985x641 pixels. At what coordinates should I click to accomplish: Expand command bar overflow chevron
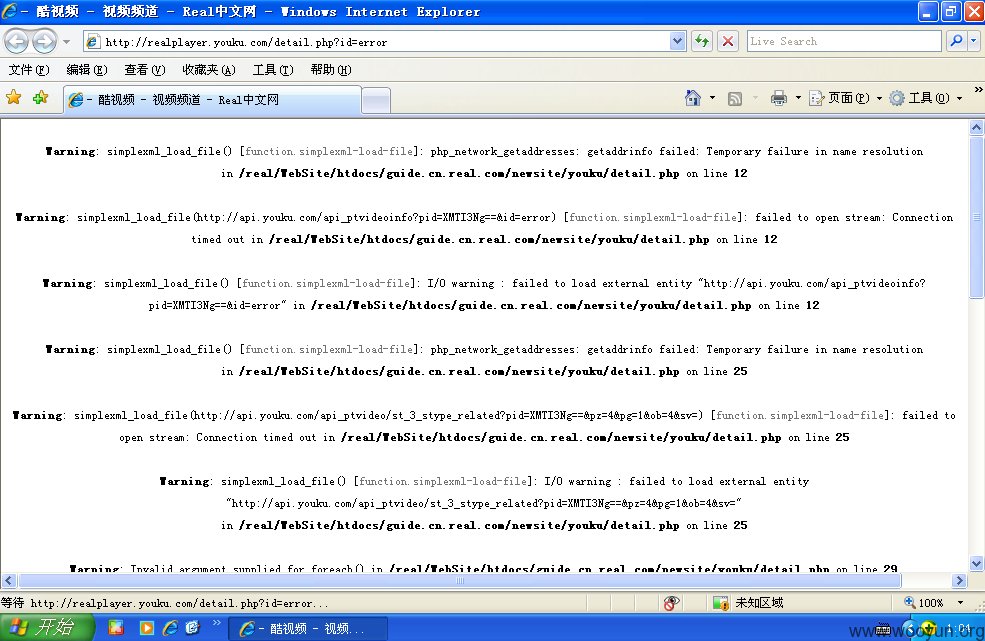(x=978, y=90)
